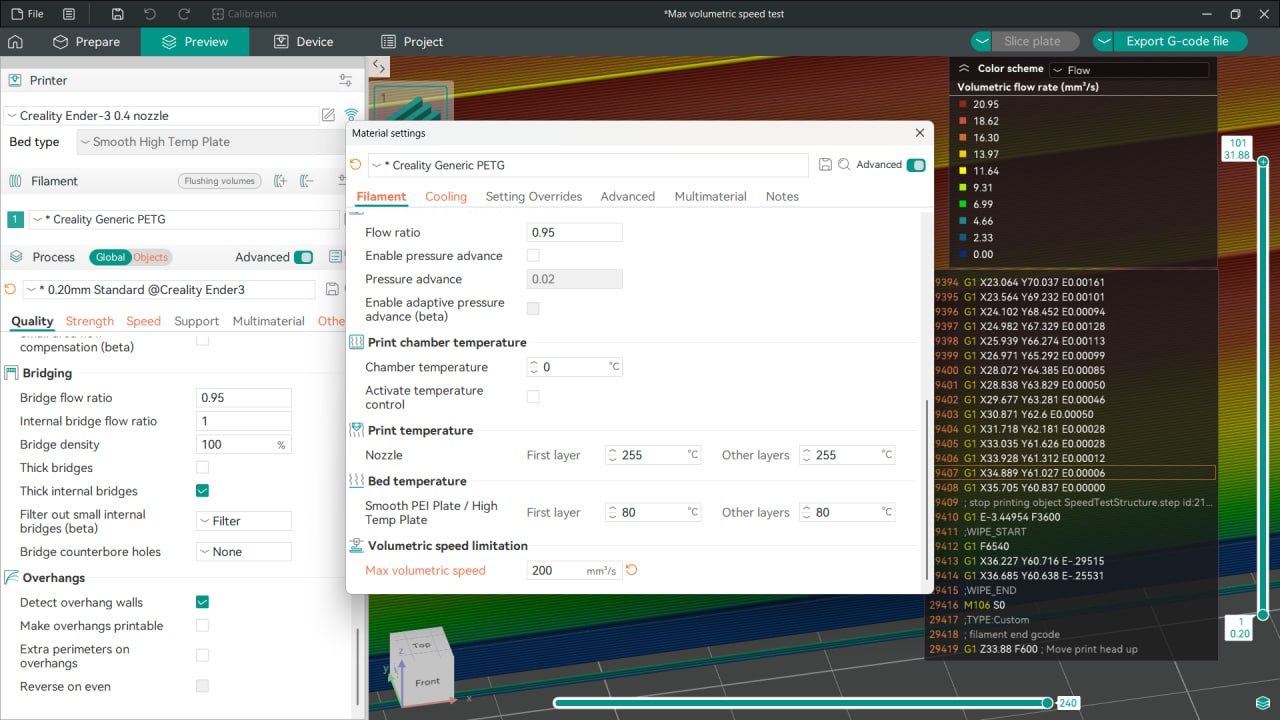Open the process Multimaterial tab
The height and width of the screenshot is (720, 1280).
[268, 321]
